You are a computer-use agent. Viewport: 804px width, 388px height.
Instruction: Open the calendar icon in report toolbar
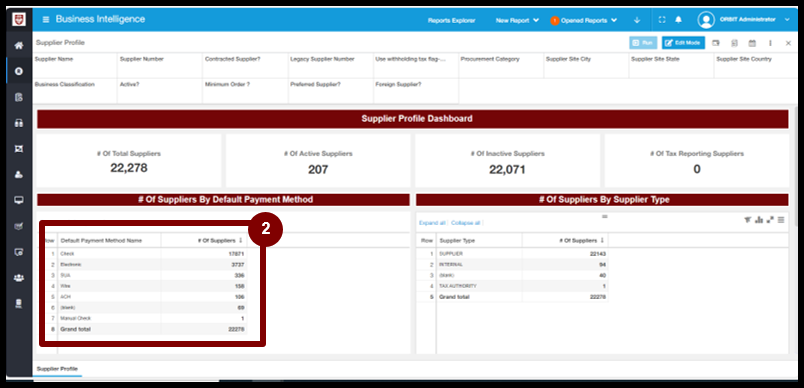pos(752,43)
